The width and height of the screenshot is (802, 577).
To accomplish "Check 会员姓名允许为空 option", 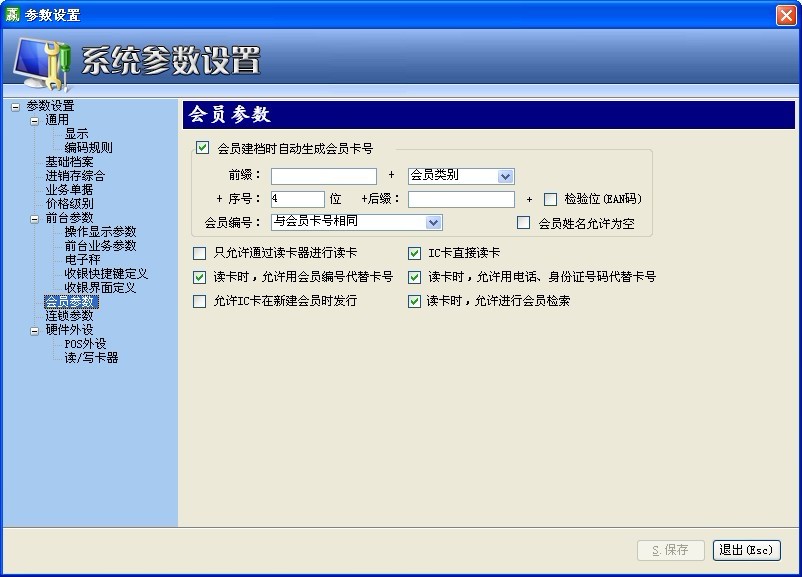I will click(x=523, y=223).
